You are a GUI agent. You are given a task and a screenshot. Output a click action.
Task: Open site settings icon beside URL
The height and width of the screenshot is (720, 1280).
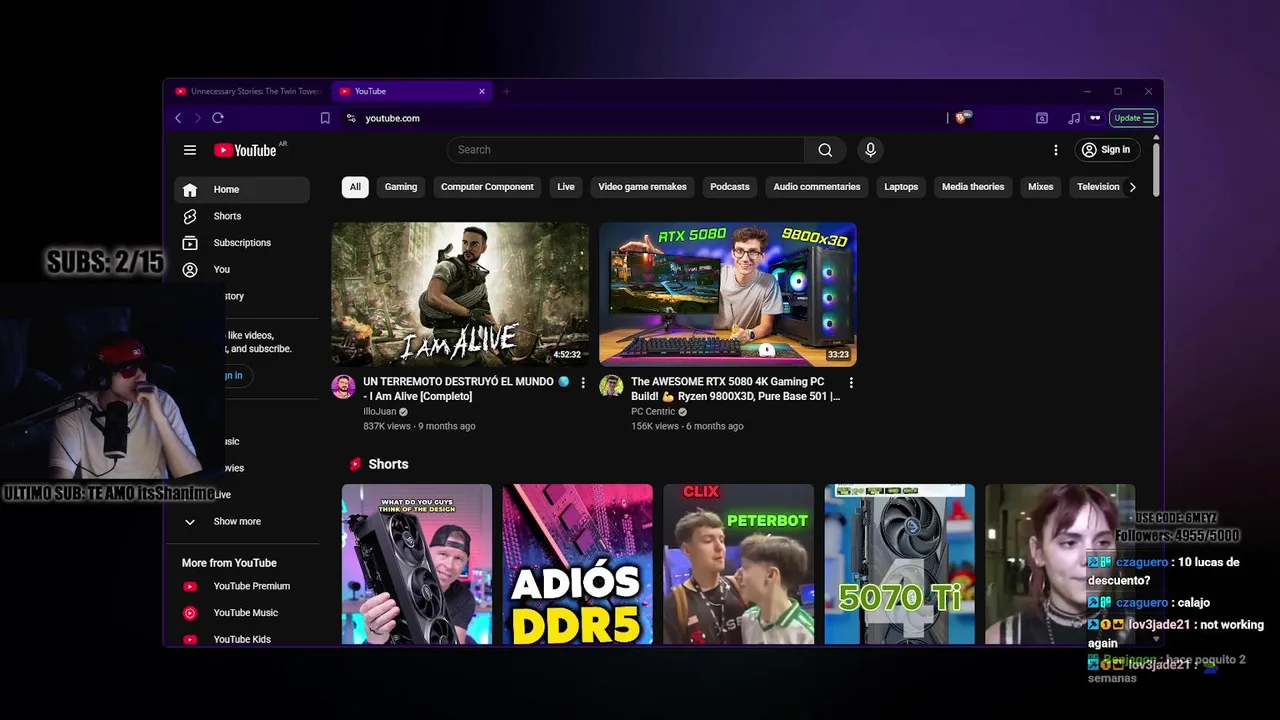[350, 118]
